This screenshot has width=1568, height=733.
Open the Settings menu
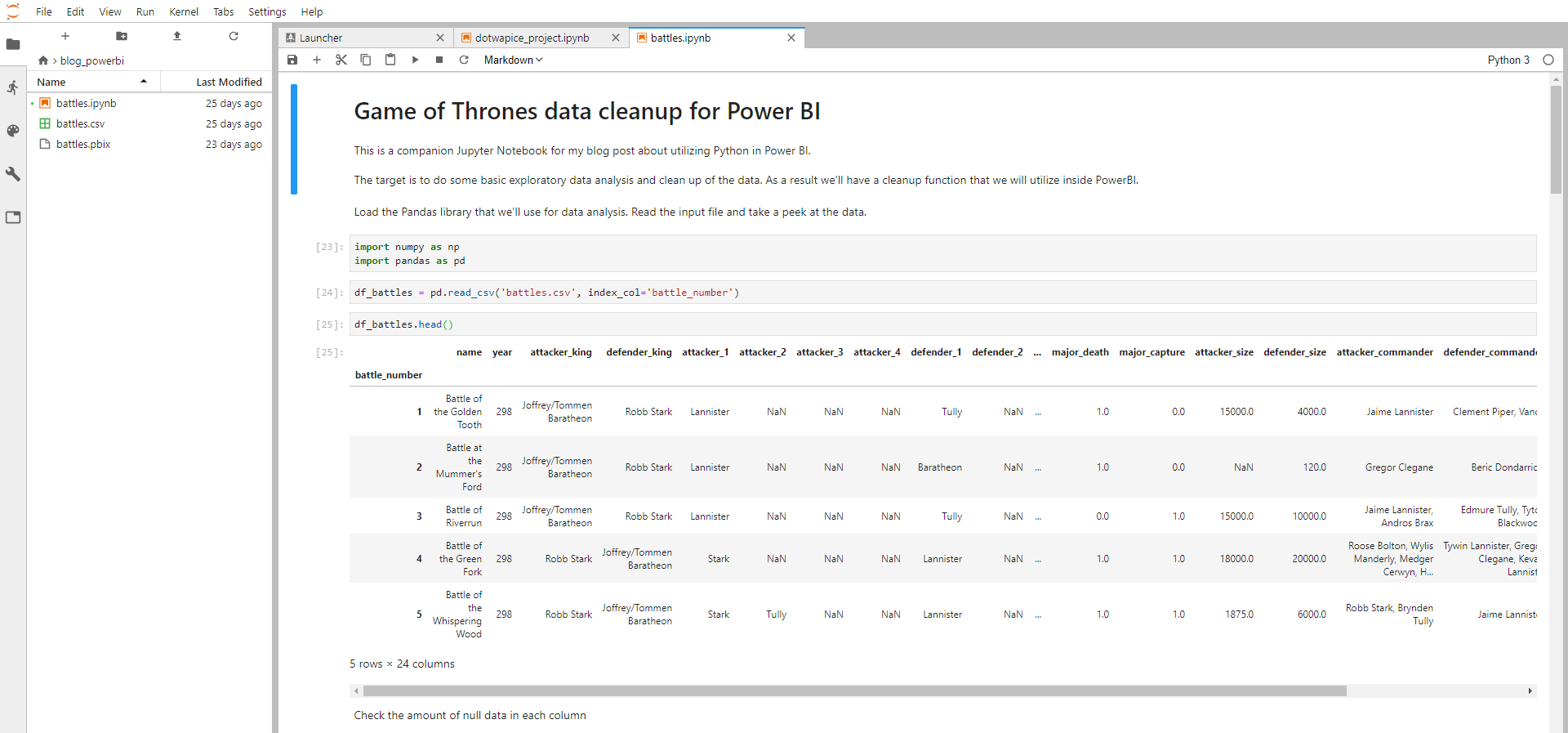tap(267, 11)
